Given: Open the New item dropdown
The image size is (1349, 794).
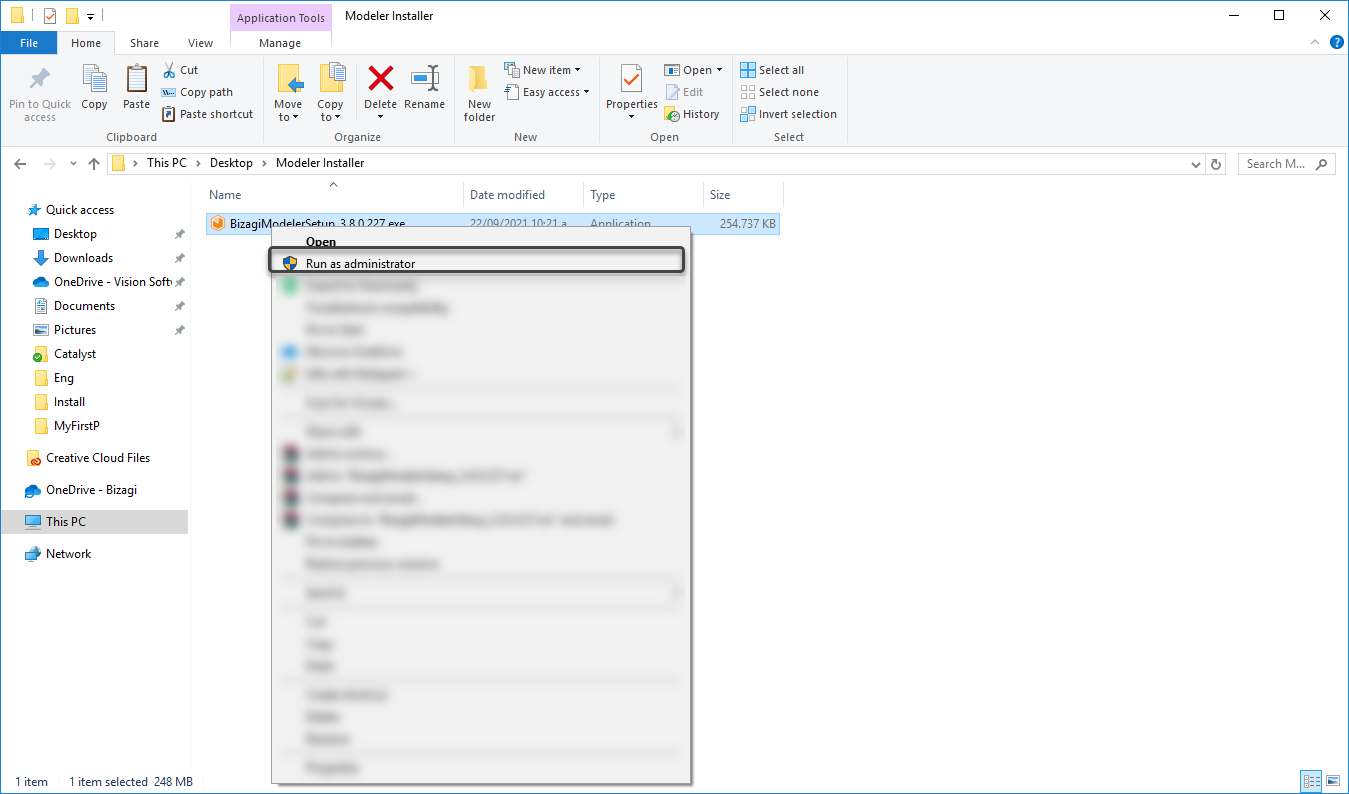Looking at the screenshot, I should (543, 70).
